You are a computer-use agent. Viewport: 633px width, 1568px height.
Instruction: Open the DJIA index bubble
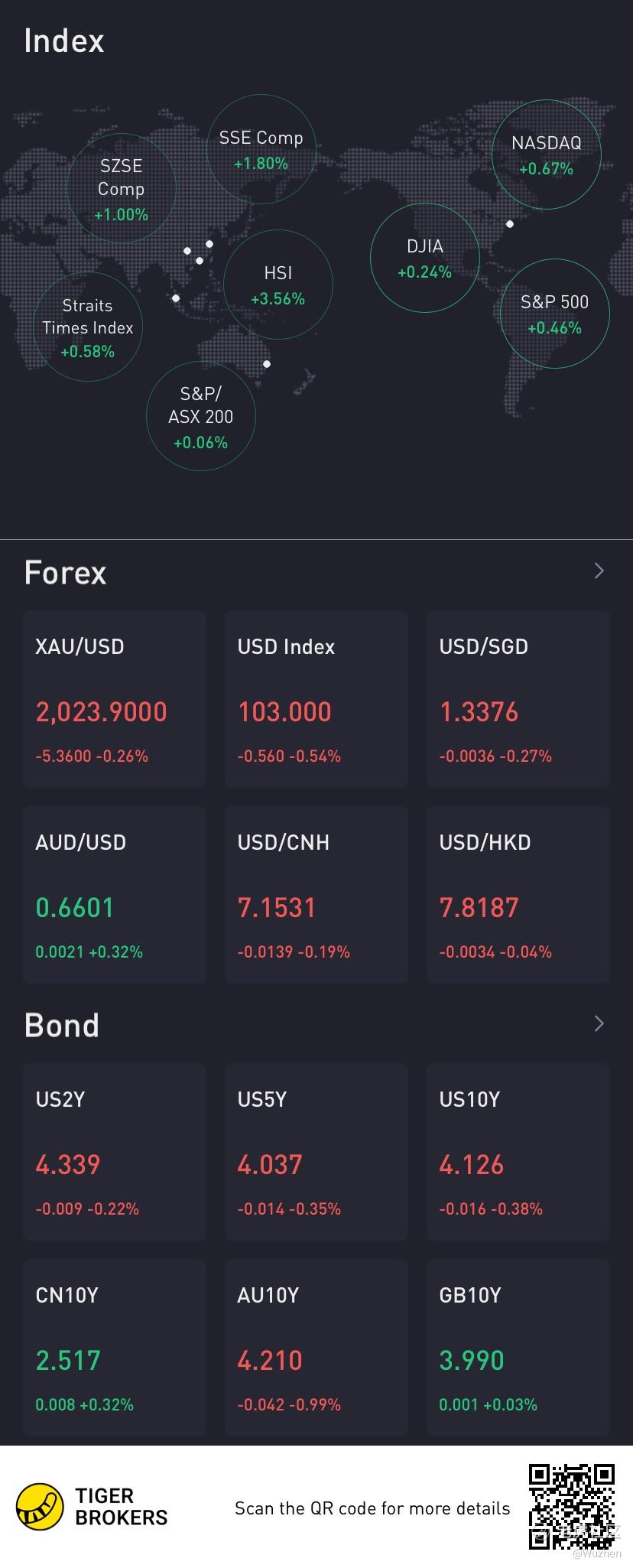425,258
